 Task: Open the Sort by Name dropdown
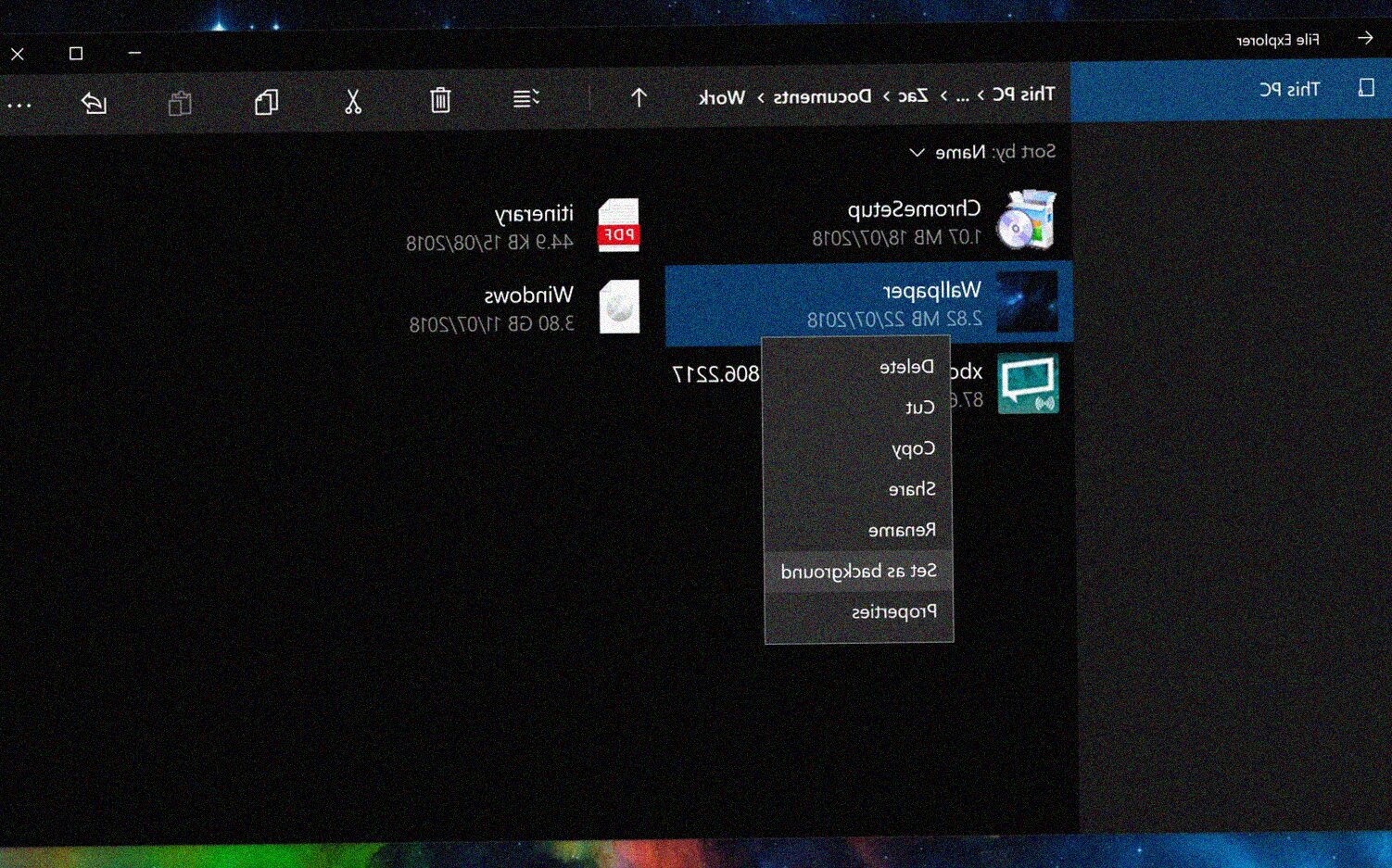[x=981, y=152]
